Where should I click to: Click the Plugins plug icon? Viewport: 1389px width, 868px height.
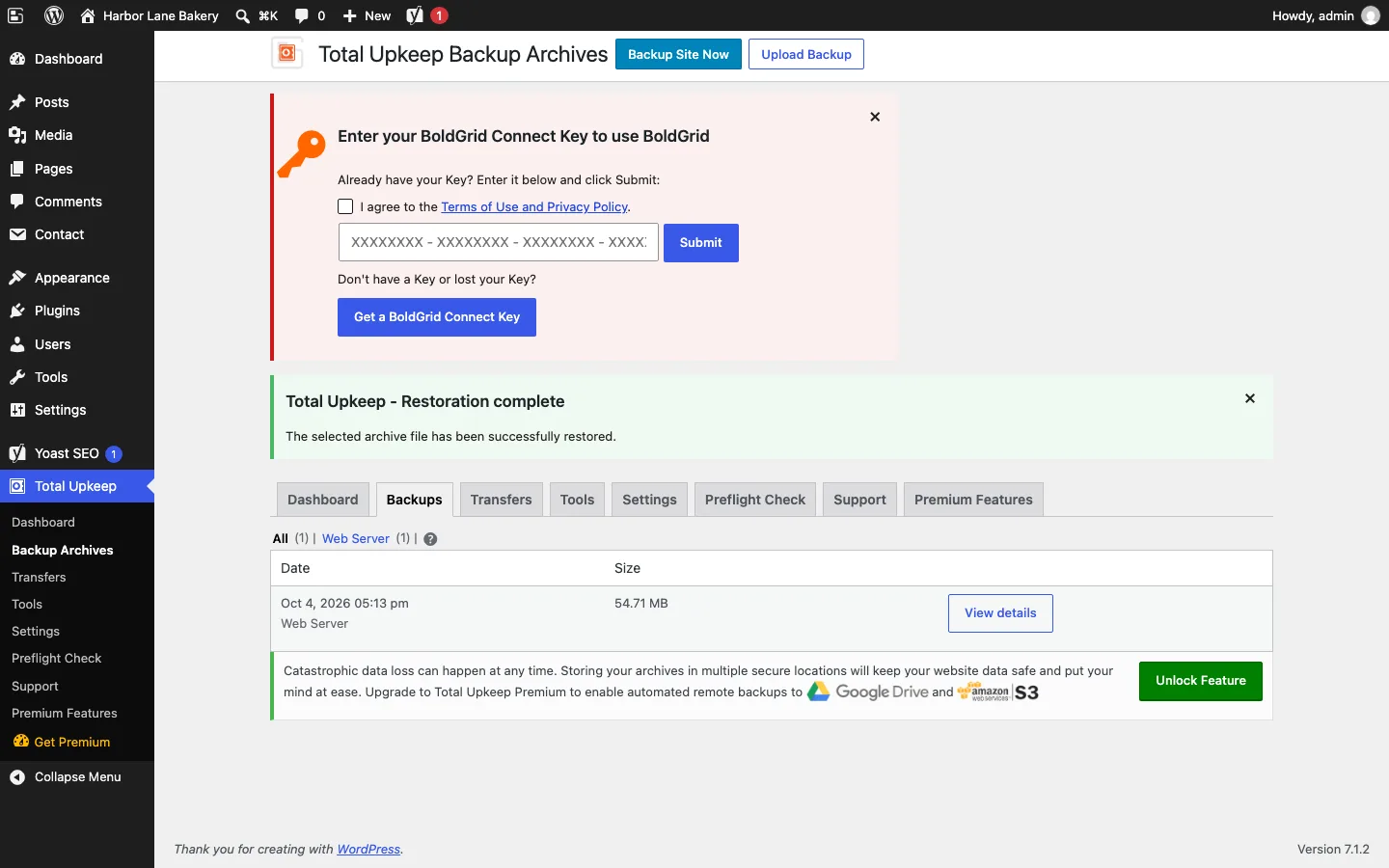tap(17, 311)
